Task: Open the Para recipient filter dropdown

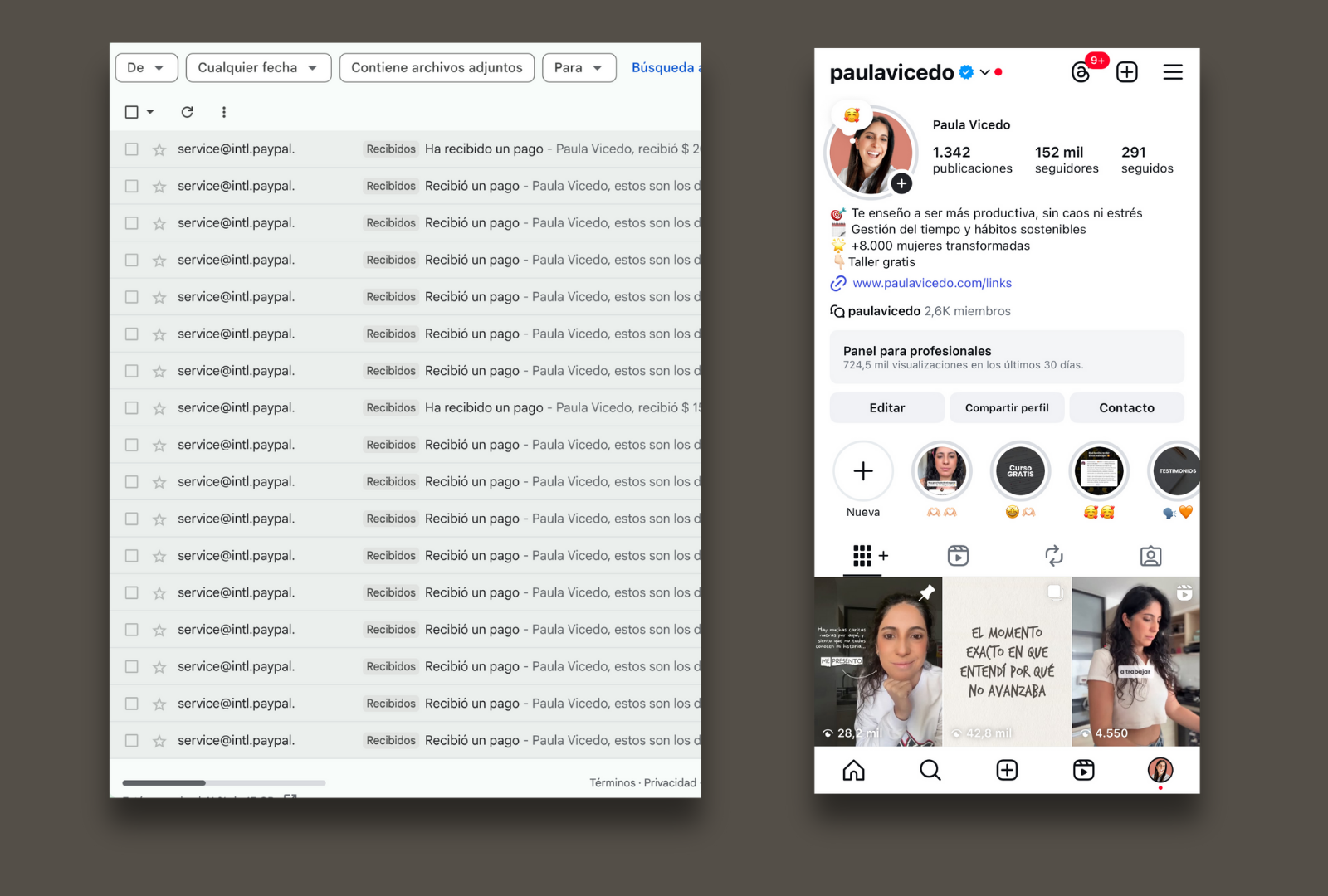Action: [579, 68]
